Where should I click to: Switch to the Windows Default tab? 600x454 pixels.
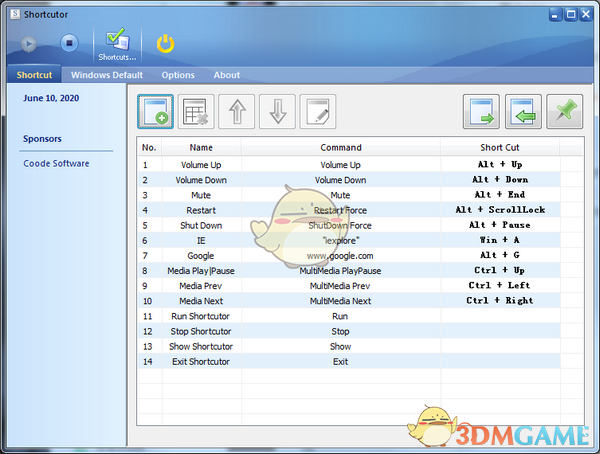(107, 75)
